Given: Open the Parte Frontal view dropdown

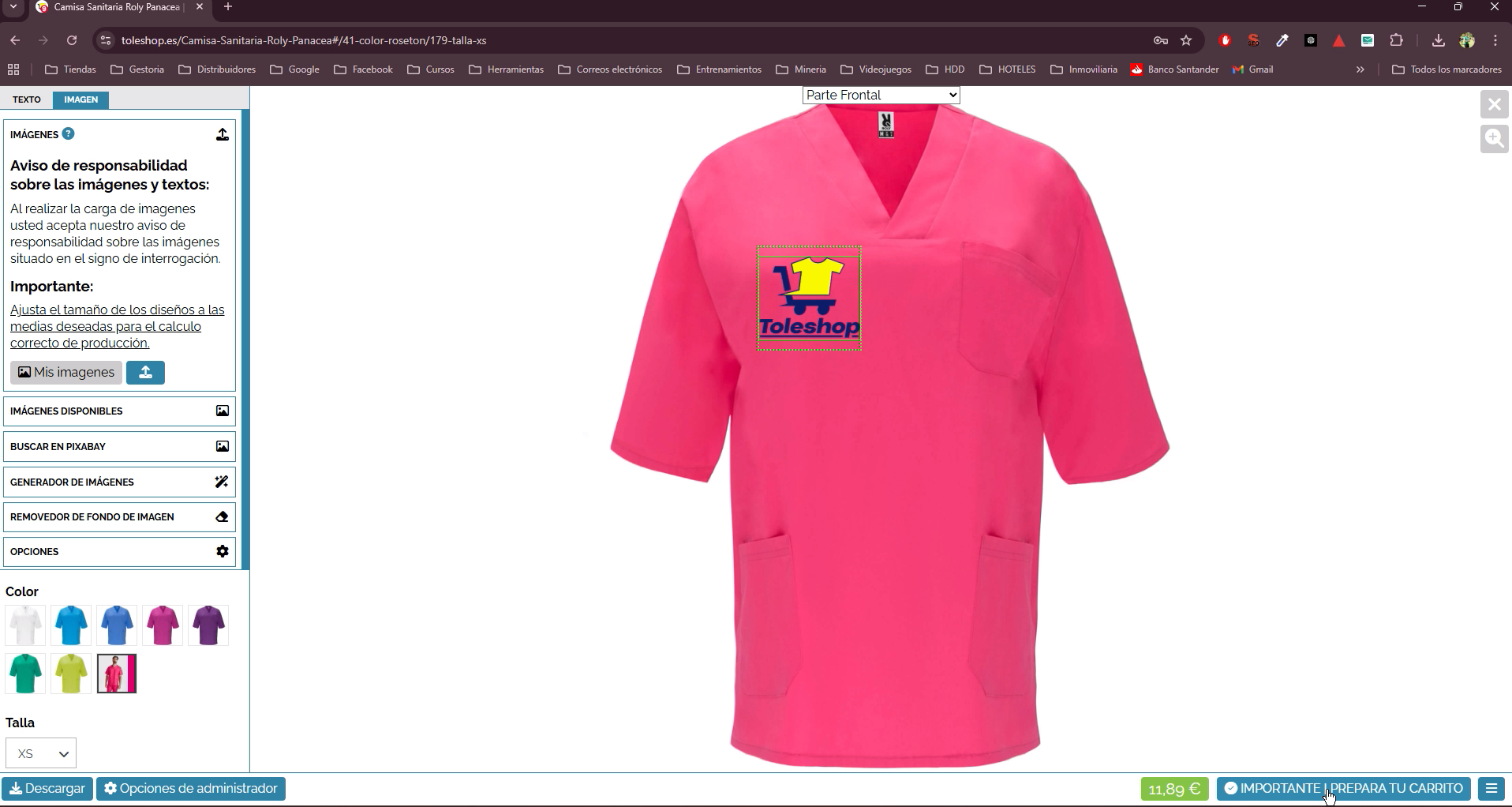Looking at the screenshot, I should [881, 95].
